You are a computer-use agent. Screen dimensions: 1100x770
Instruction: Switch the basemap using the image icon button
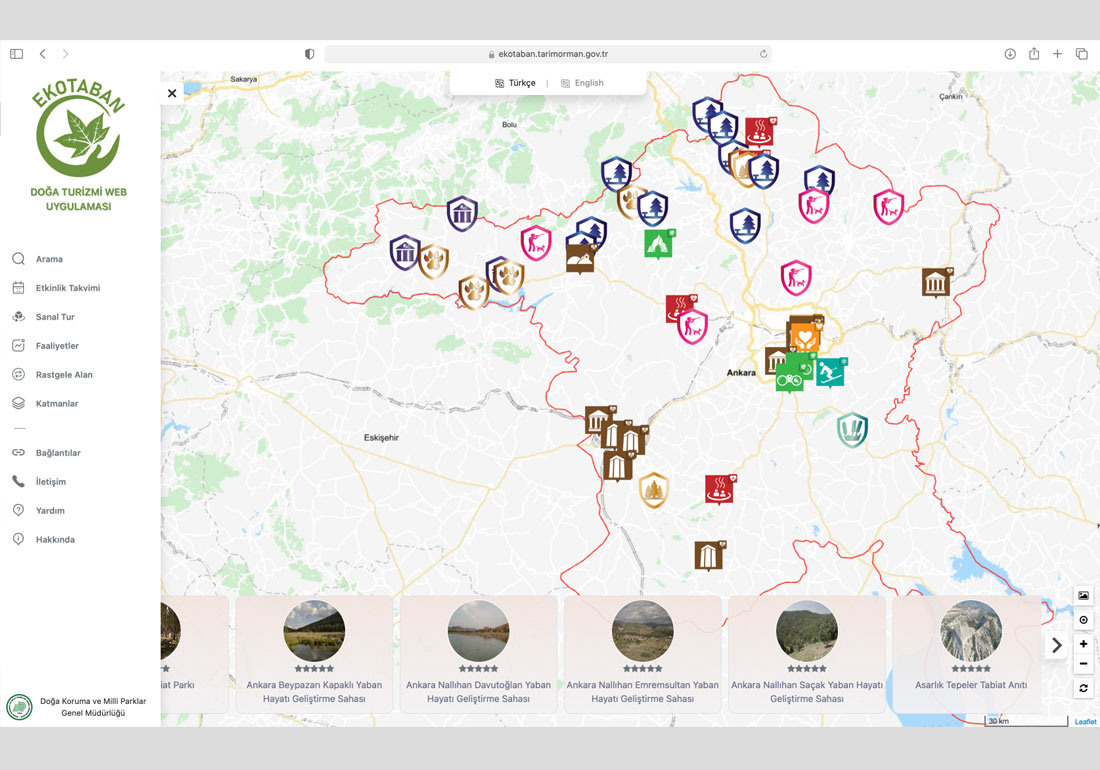1083,595
